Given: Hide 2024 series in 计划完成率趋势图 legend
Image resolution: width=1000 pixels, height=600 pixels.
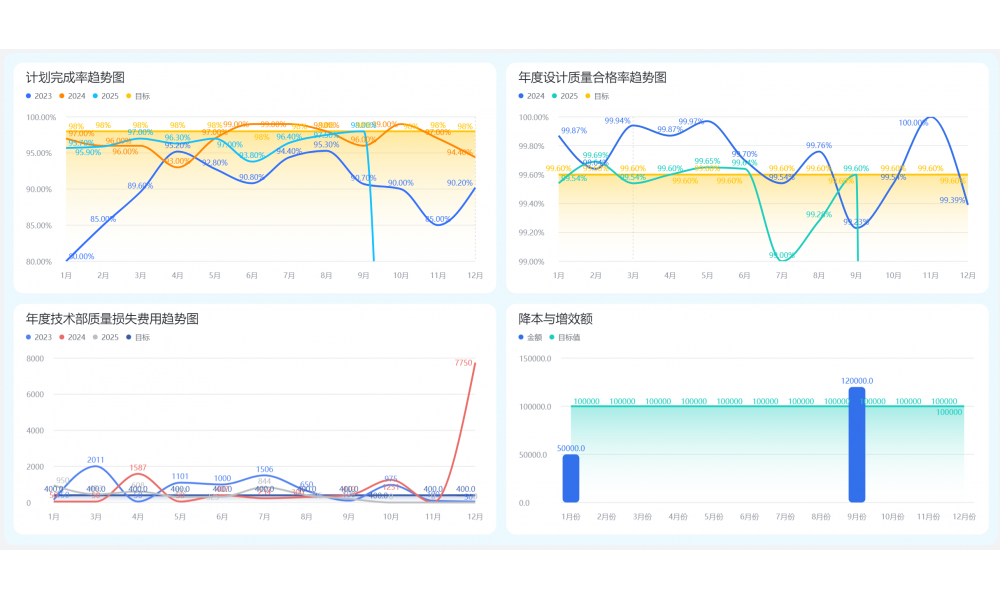Looking at the screenshot, I should 73,96.
